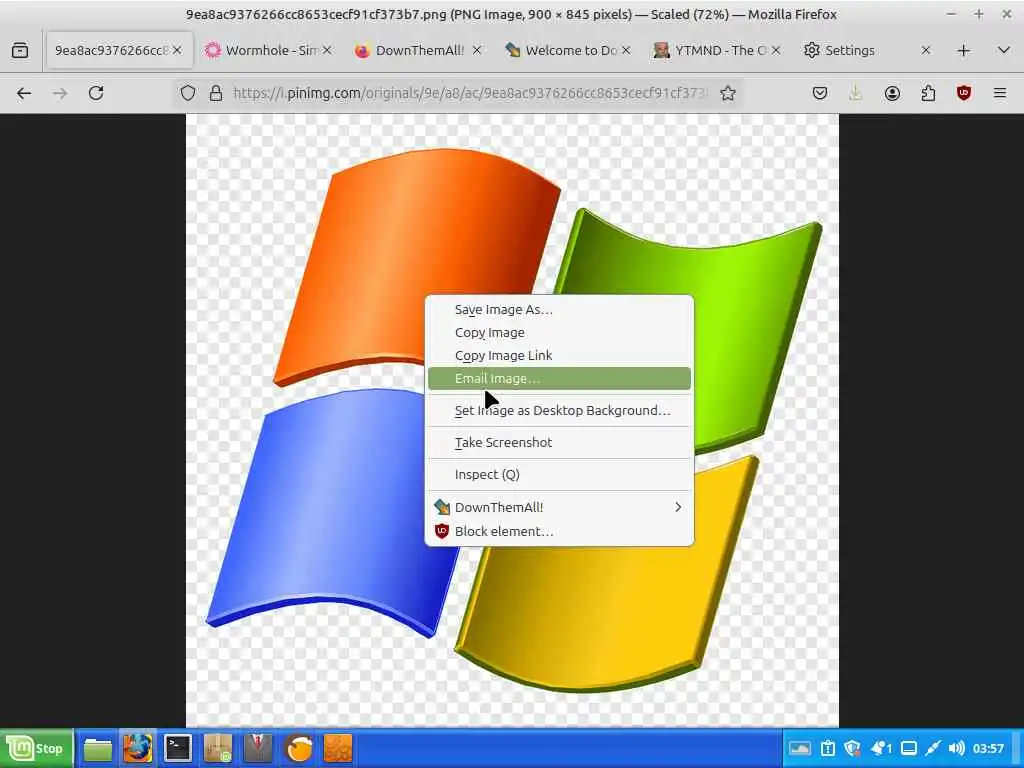
Task: Choose uBlock Block element… entry
Action: click(x=559, y=531)
